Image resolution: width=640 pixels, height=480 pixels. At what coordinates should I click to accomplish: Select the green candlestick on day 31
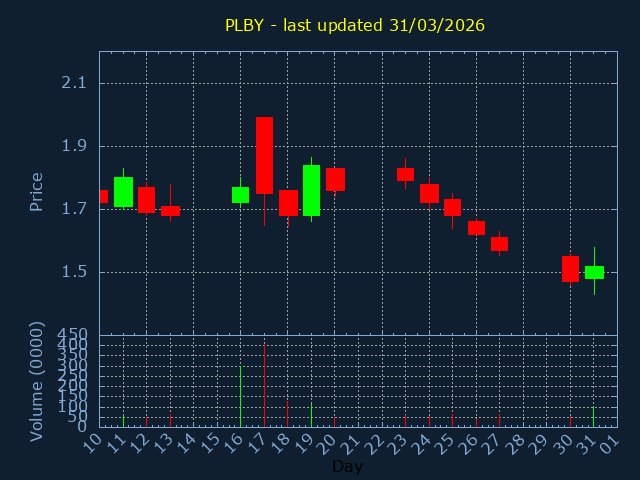click(x=594, y=272)
